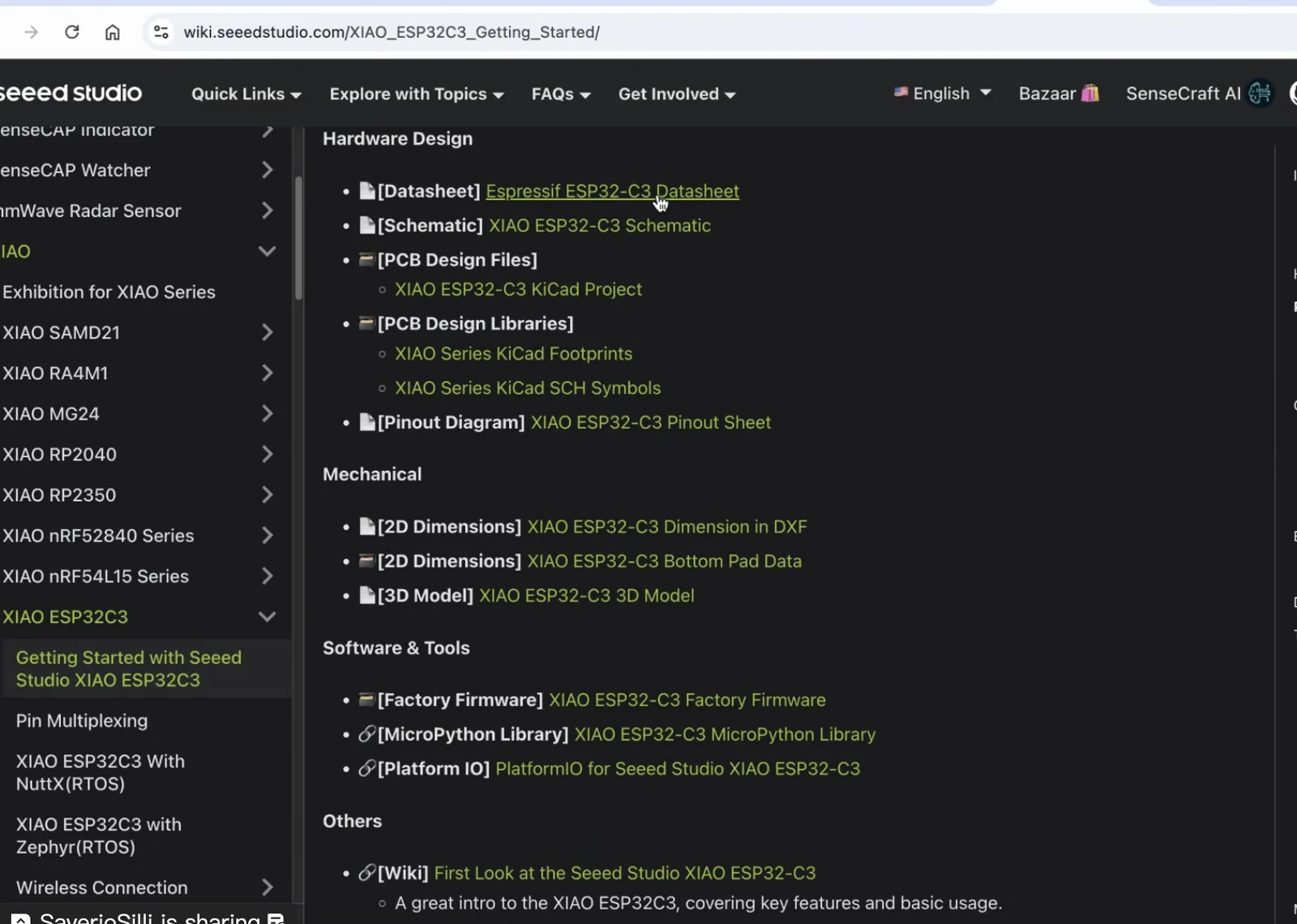Viewport: 1297px width, 924px height.
Task: Click the browser forward arrow
Action: 32,32
